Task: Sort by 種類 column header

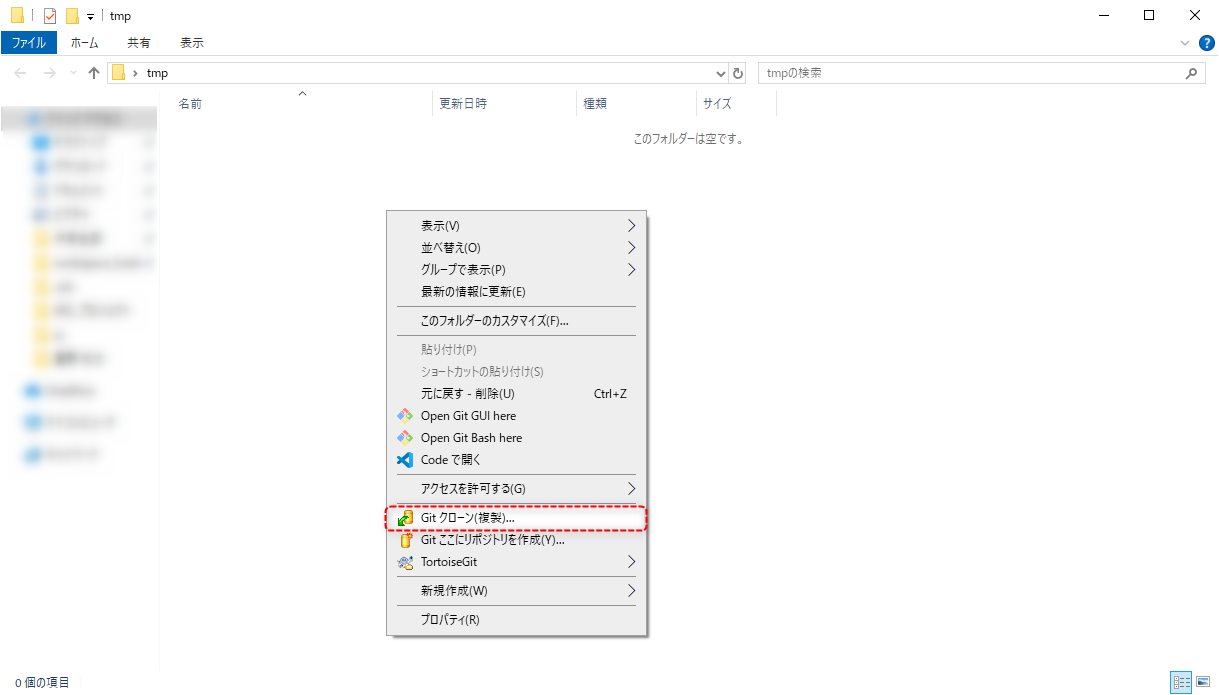Action: tap(636, 103)
